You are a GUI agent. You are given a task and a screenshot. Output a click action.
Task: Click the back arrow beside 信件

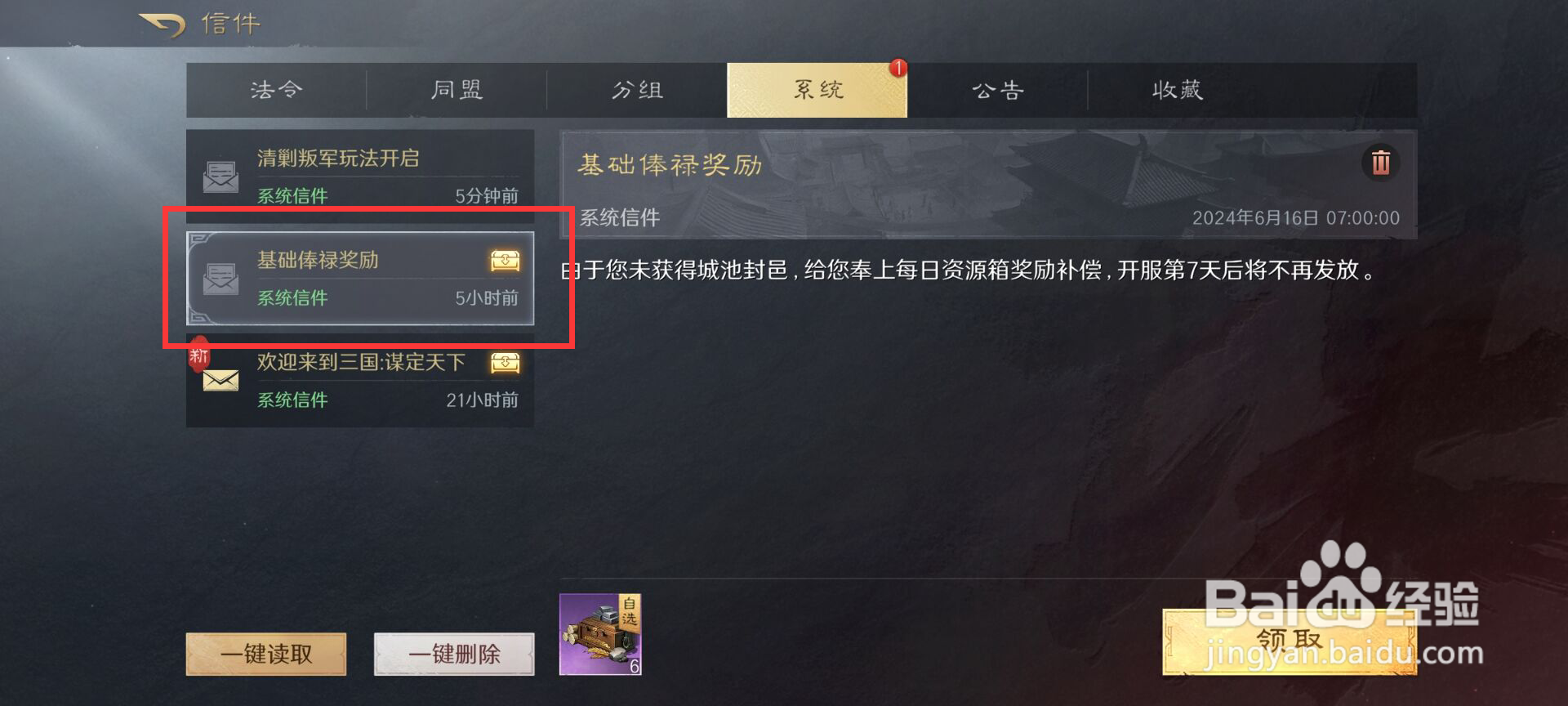pyautogui.click(x=163, y=25)
